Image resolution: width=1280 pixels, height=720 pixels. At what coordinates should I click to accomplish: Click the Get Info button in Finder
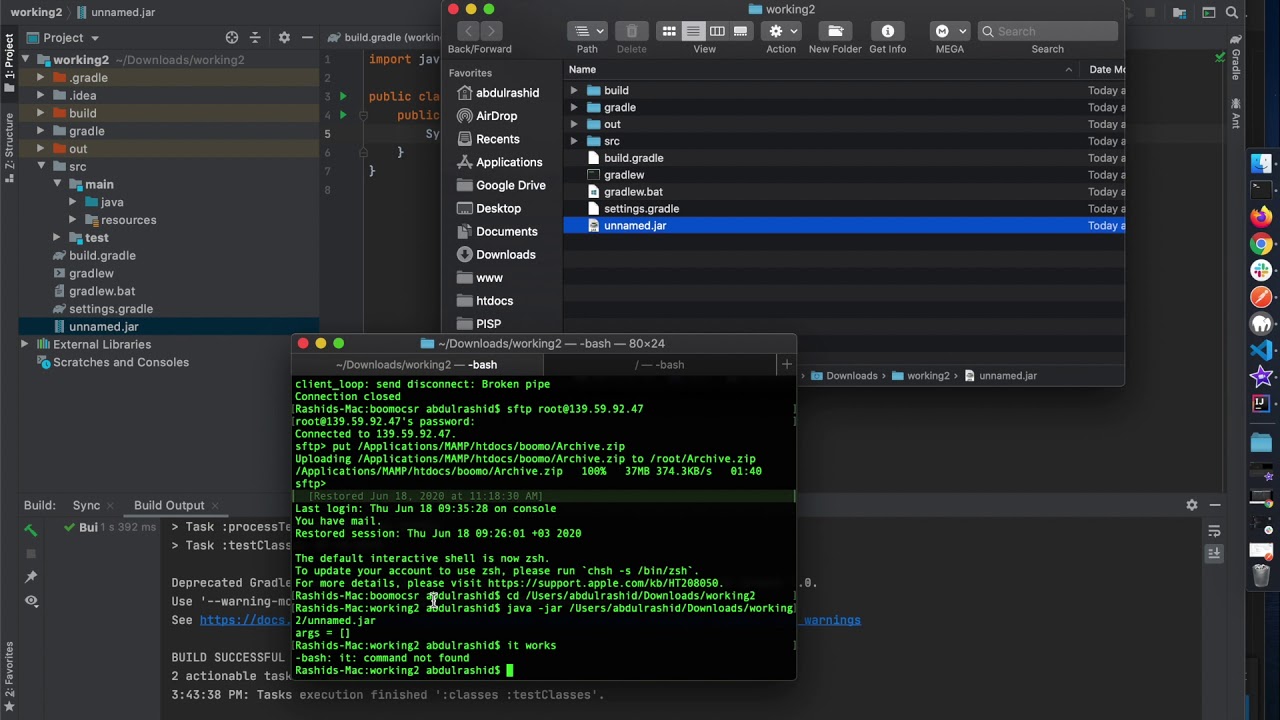pos(887,32)
